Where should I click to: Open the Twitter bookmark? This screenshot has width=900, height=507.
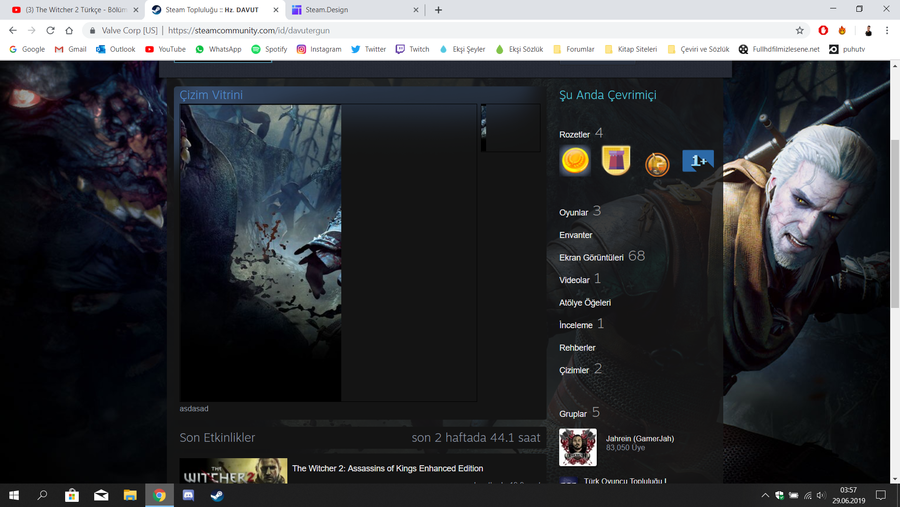pos(368,49)
